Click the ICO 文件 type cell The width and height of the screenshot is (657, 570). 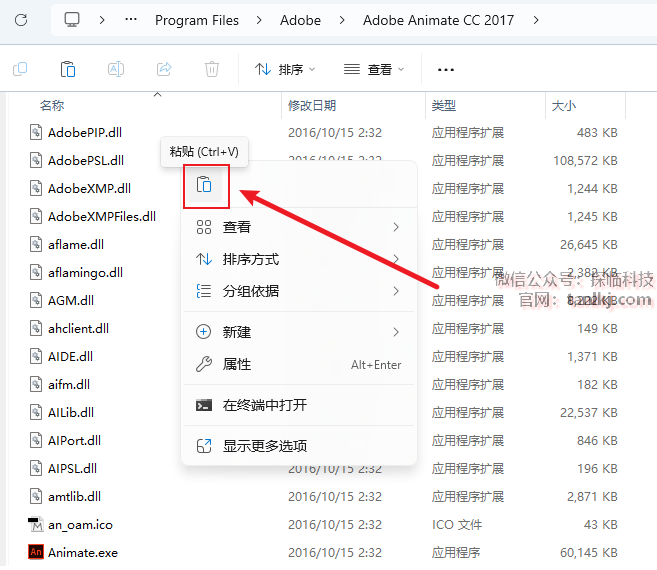pos(457,525)
